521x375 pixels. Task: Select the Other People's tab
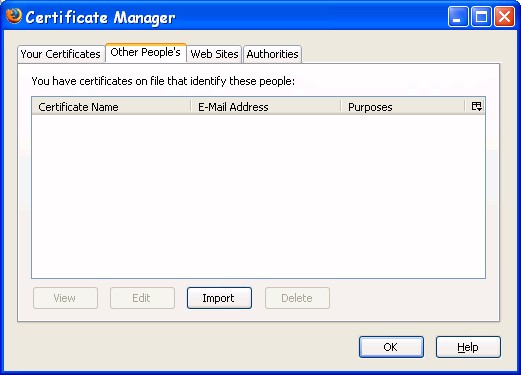tap(146, 53)
